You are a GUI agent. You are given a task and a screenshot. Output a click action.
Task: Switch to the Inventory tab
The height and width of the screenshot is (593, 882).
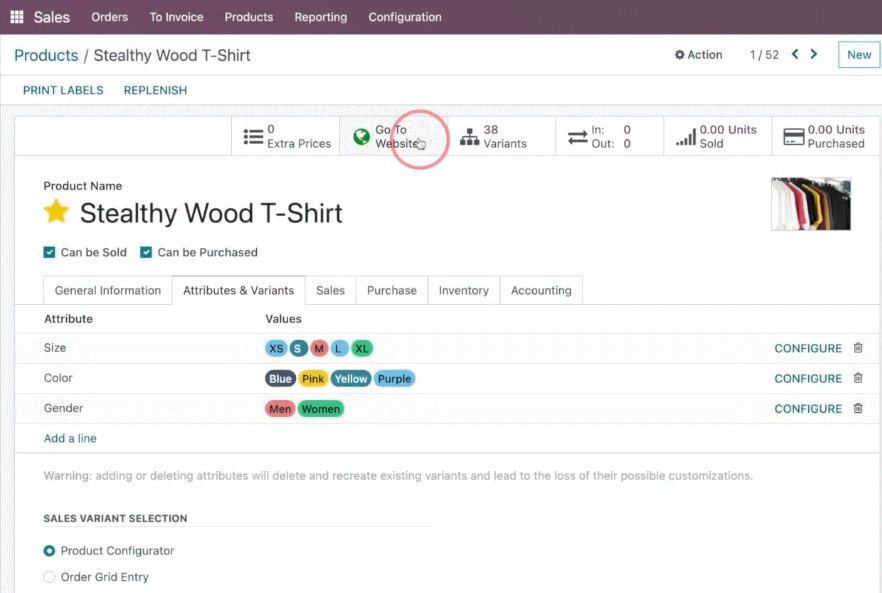(464, 290)
